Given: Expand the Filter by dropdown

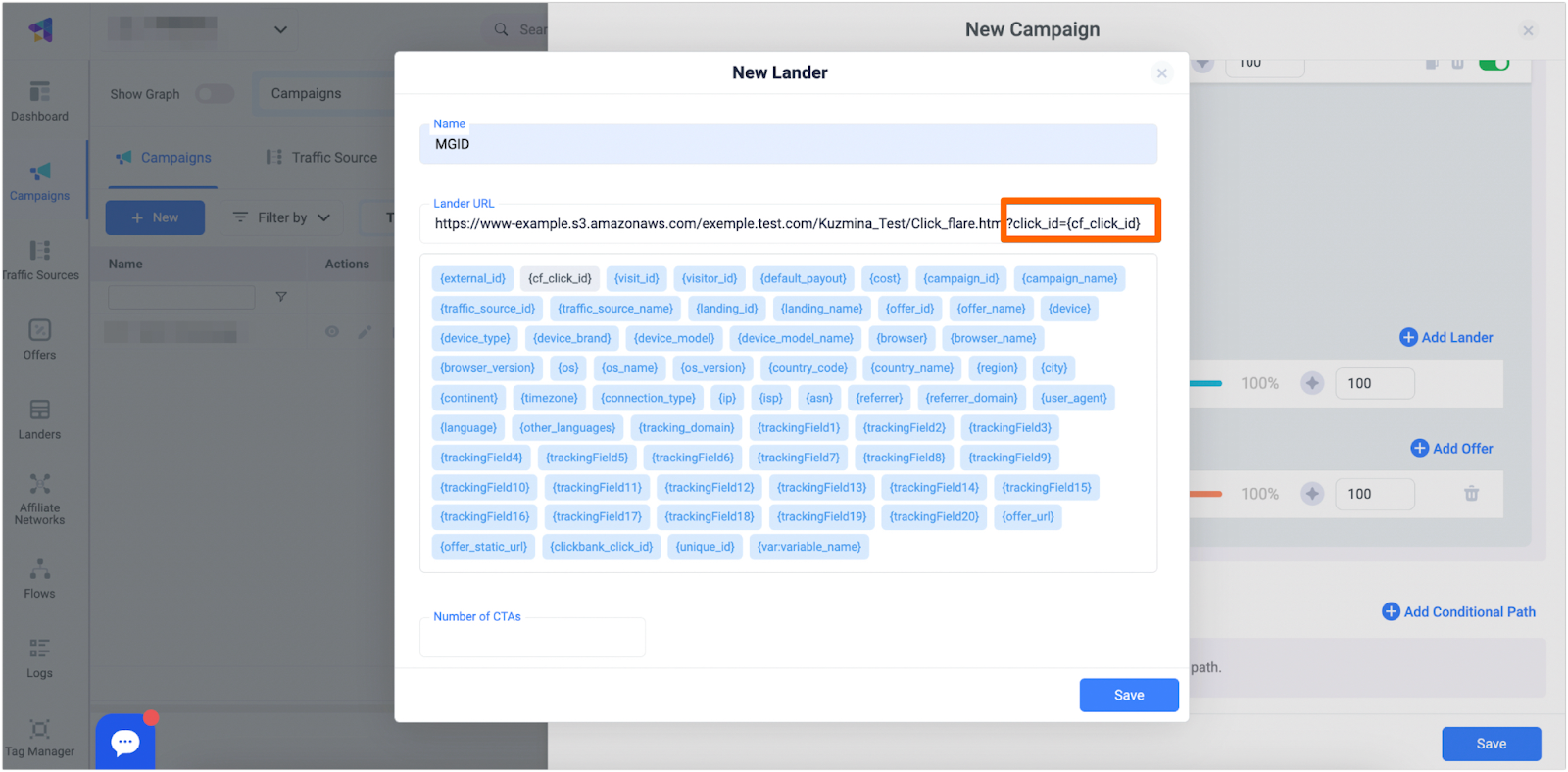Looking at the screenshot, I should click(x=282, y=217).
